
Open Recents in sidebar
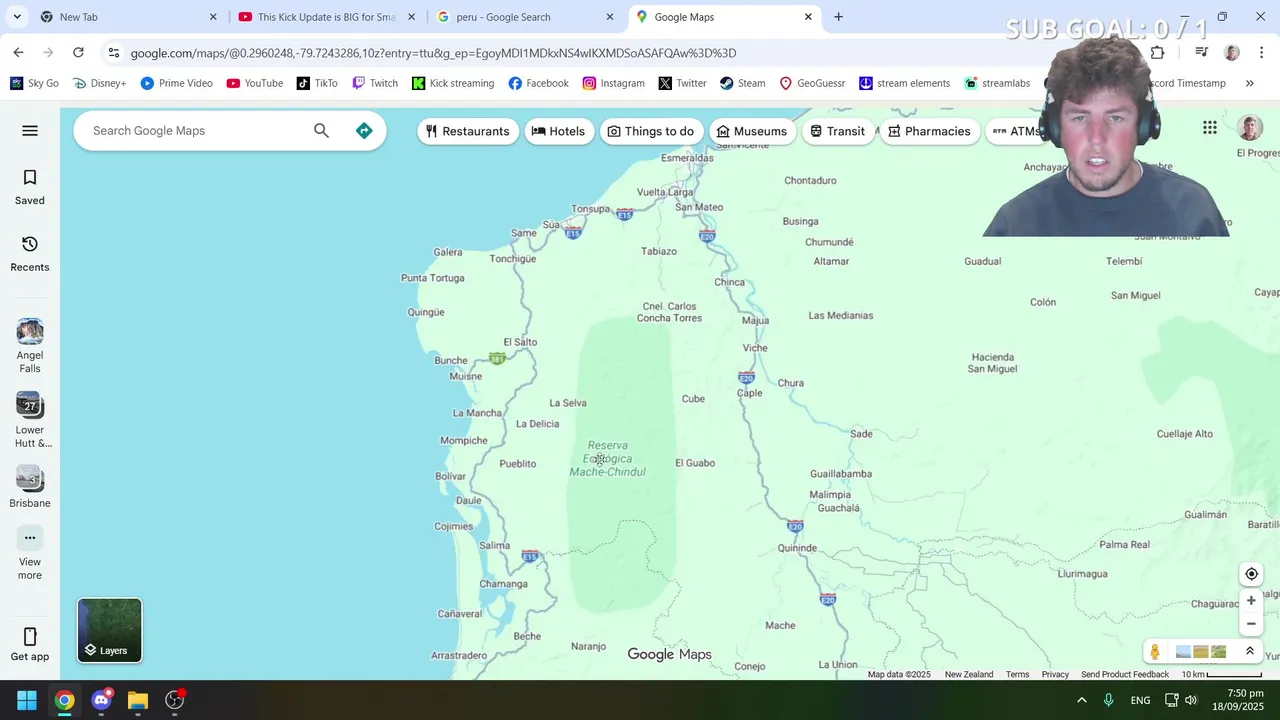click(30, 254)
